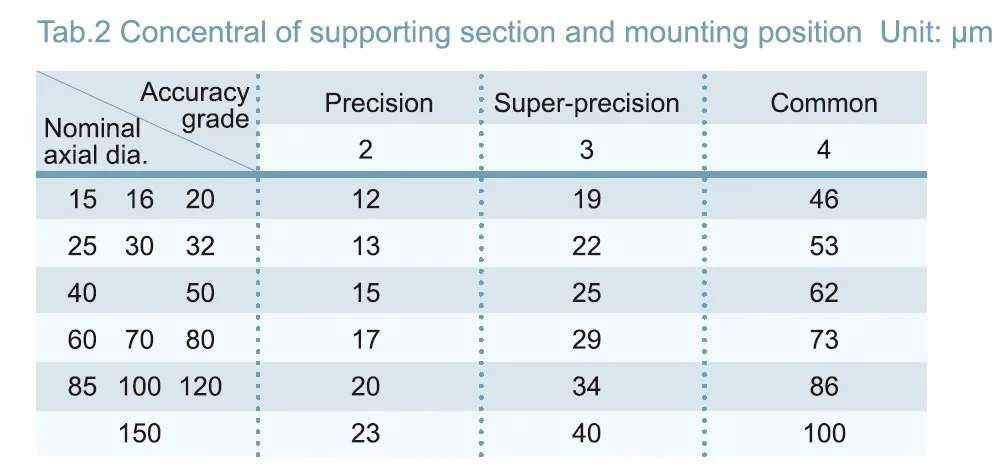Select the Precision column header
Viewport: 1006px width, 471px height.
click(x=379, y=103)
